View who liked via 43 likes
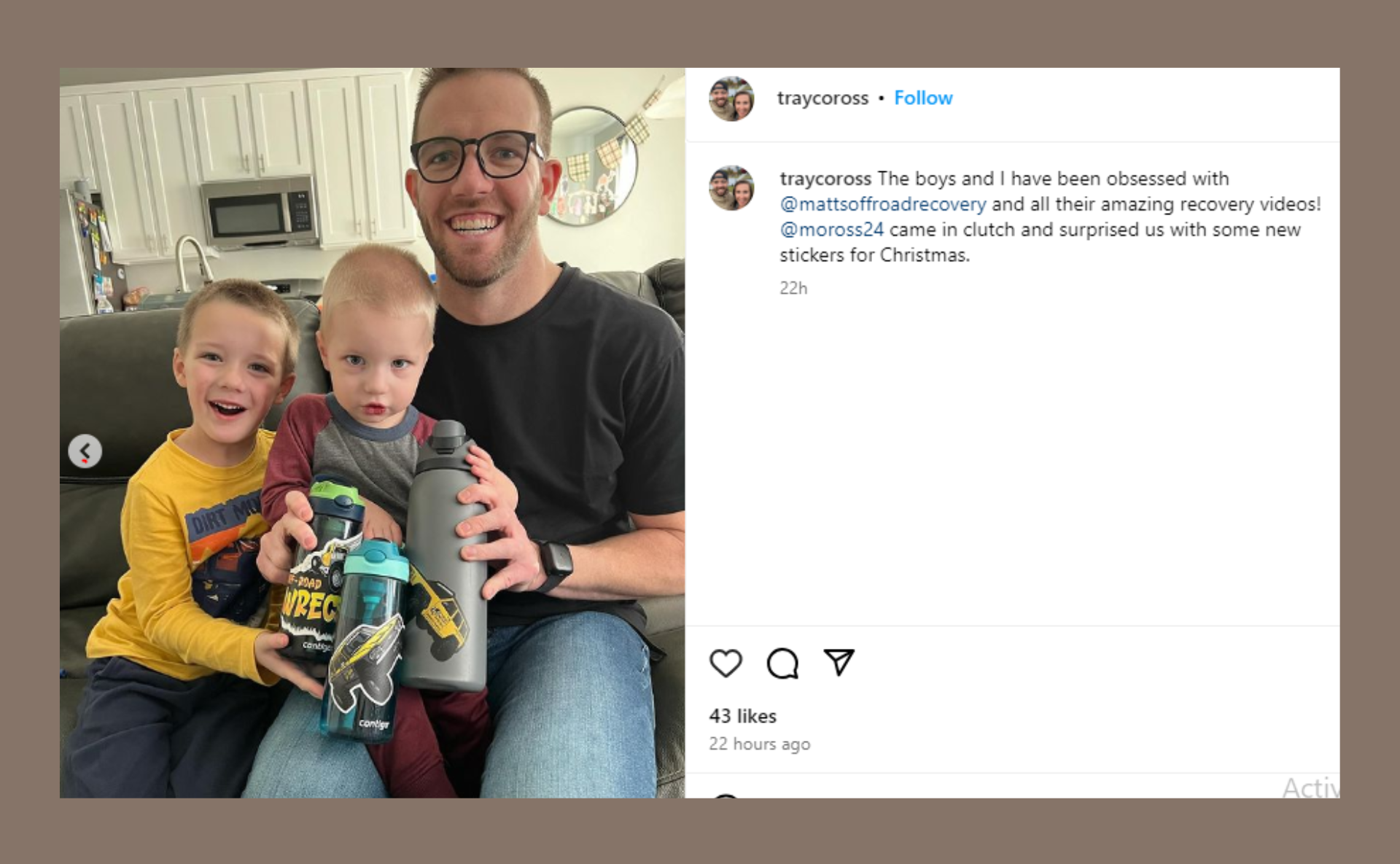This screenshot has height=864, width=1400. (x=742, y=716)
